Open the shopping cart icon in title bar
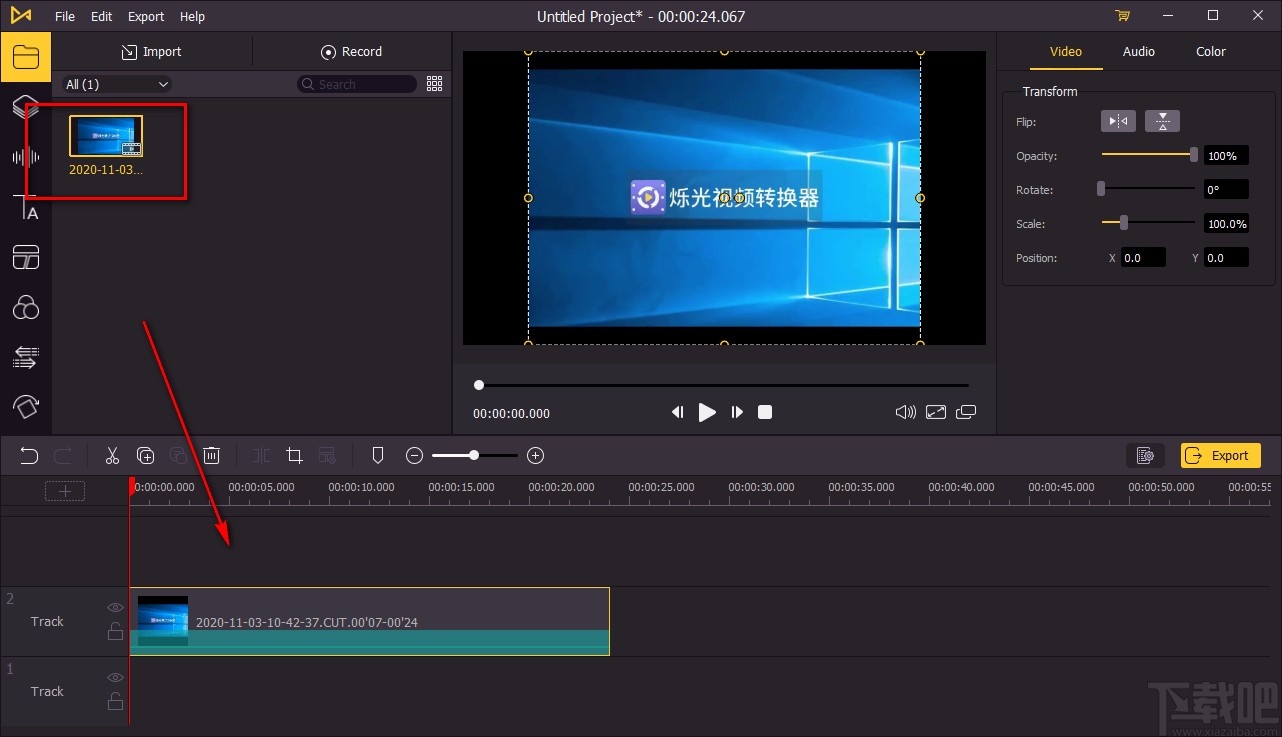This screenshot has width=1282, height=737. pos(1122,16)
